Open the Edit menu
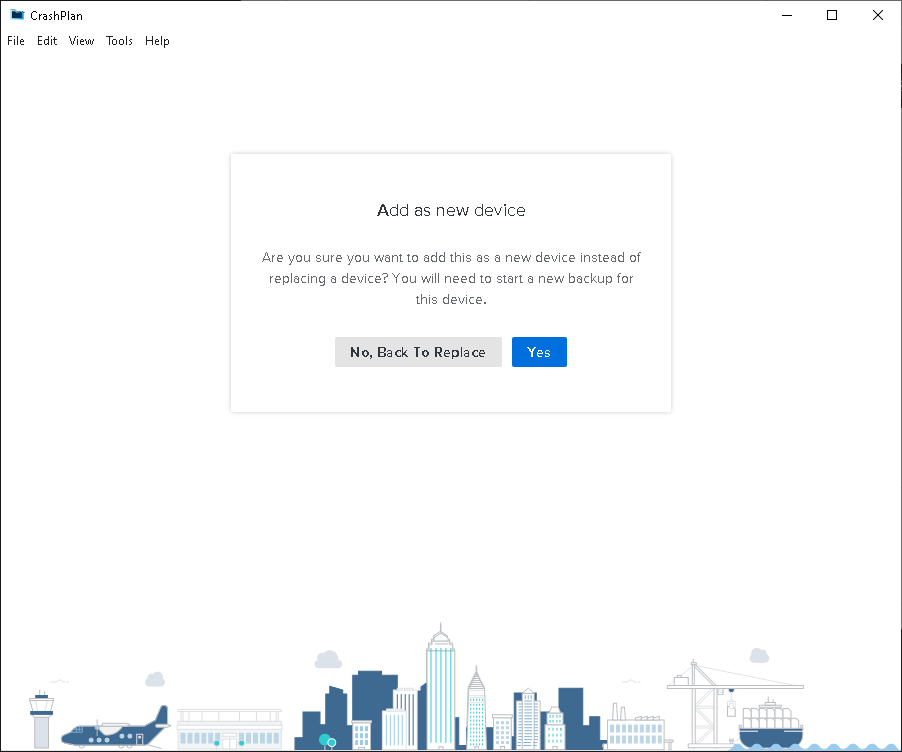Viewport: 902px width, 752px height. tap(46, 41)
